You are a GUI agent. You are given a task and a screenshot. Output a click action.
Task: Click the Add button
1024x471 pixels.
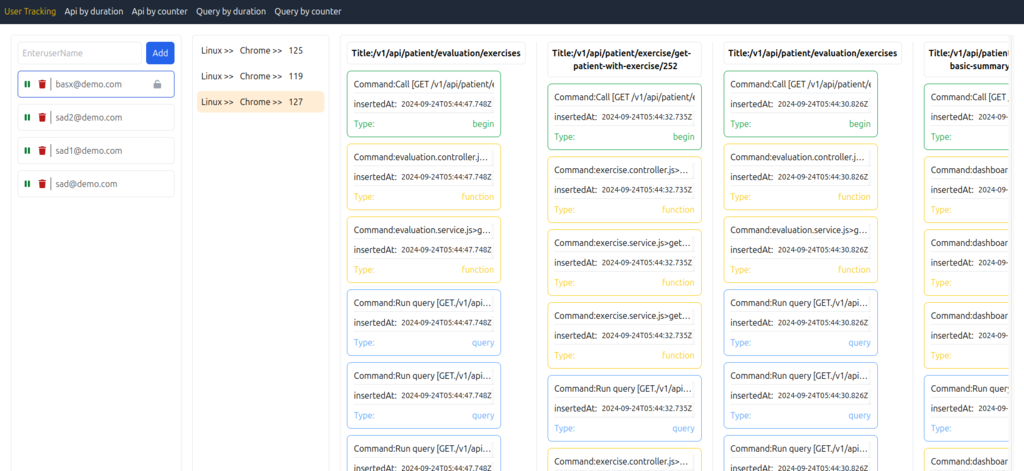point(160,53)
